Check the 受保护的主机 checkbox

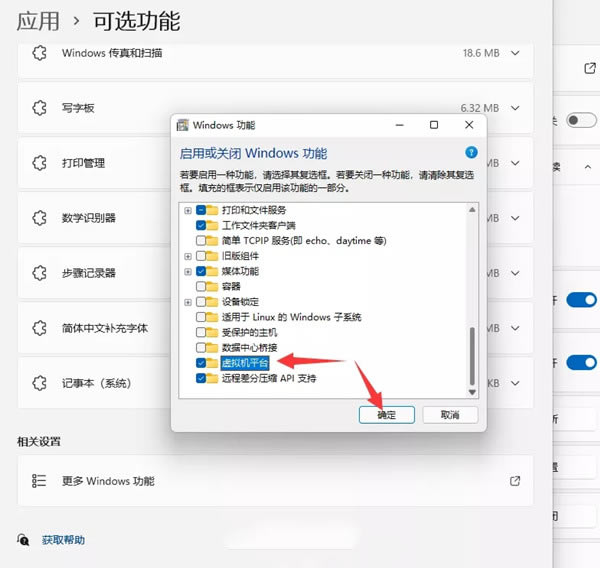pyautogui.click(x=201, y=332)
